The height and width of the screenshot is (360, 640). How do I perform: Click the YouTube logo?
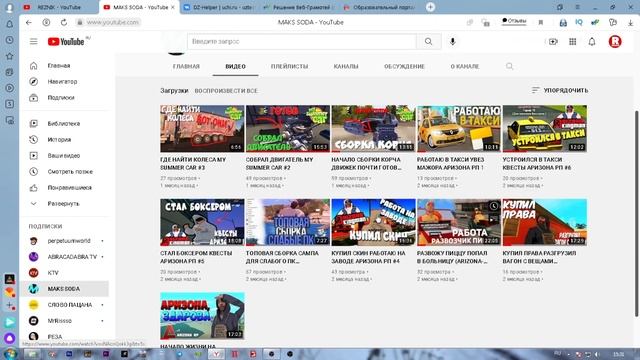click(x=66, y=42)
